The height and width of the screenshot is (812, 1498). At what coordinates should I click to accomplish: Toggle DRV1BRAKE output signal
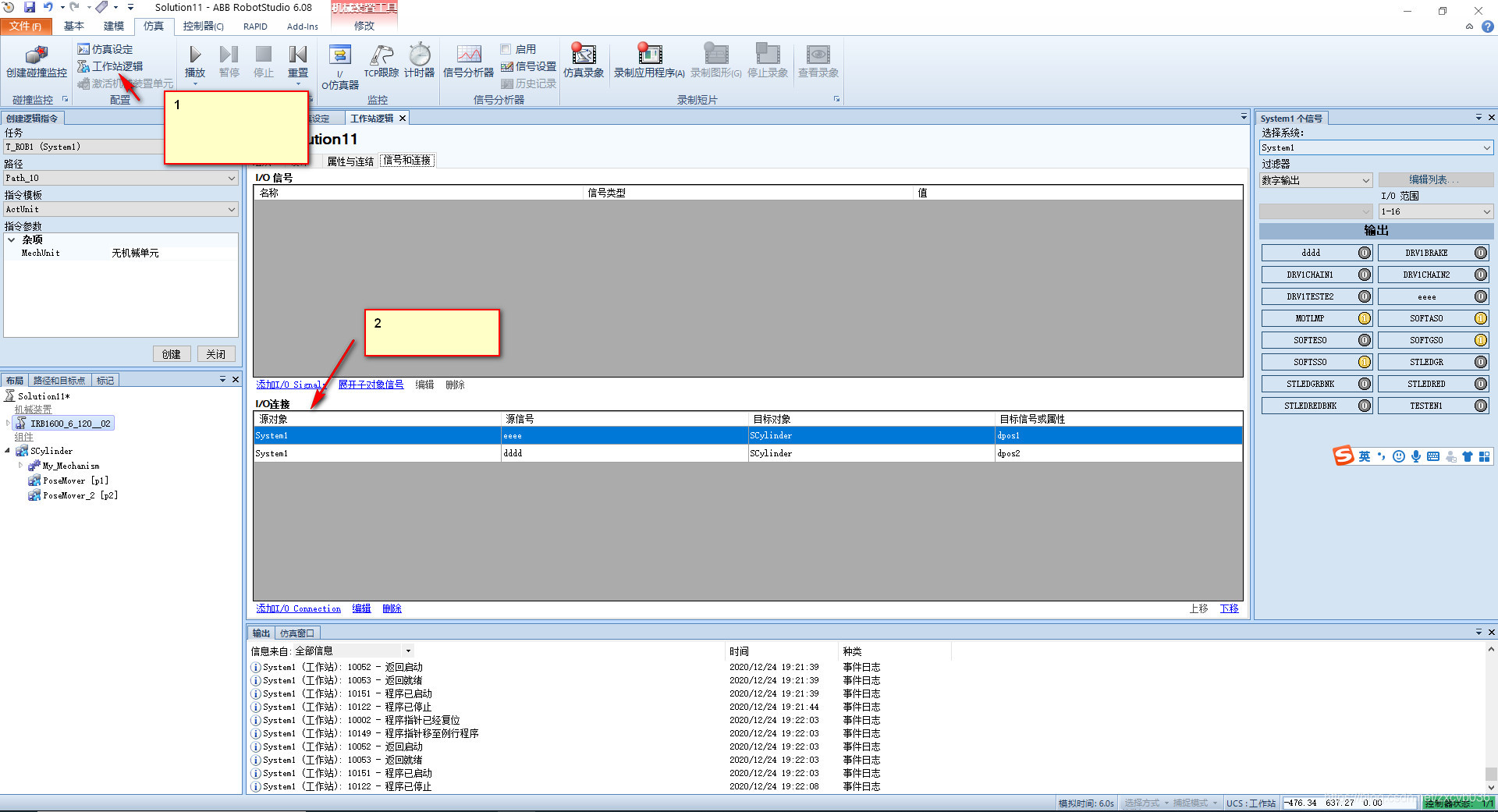pos(1433,253)
